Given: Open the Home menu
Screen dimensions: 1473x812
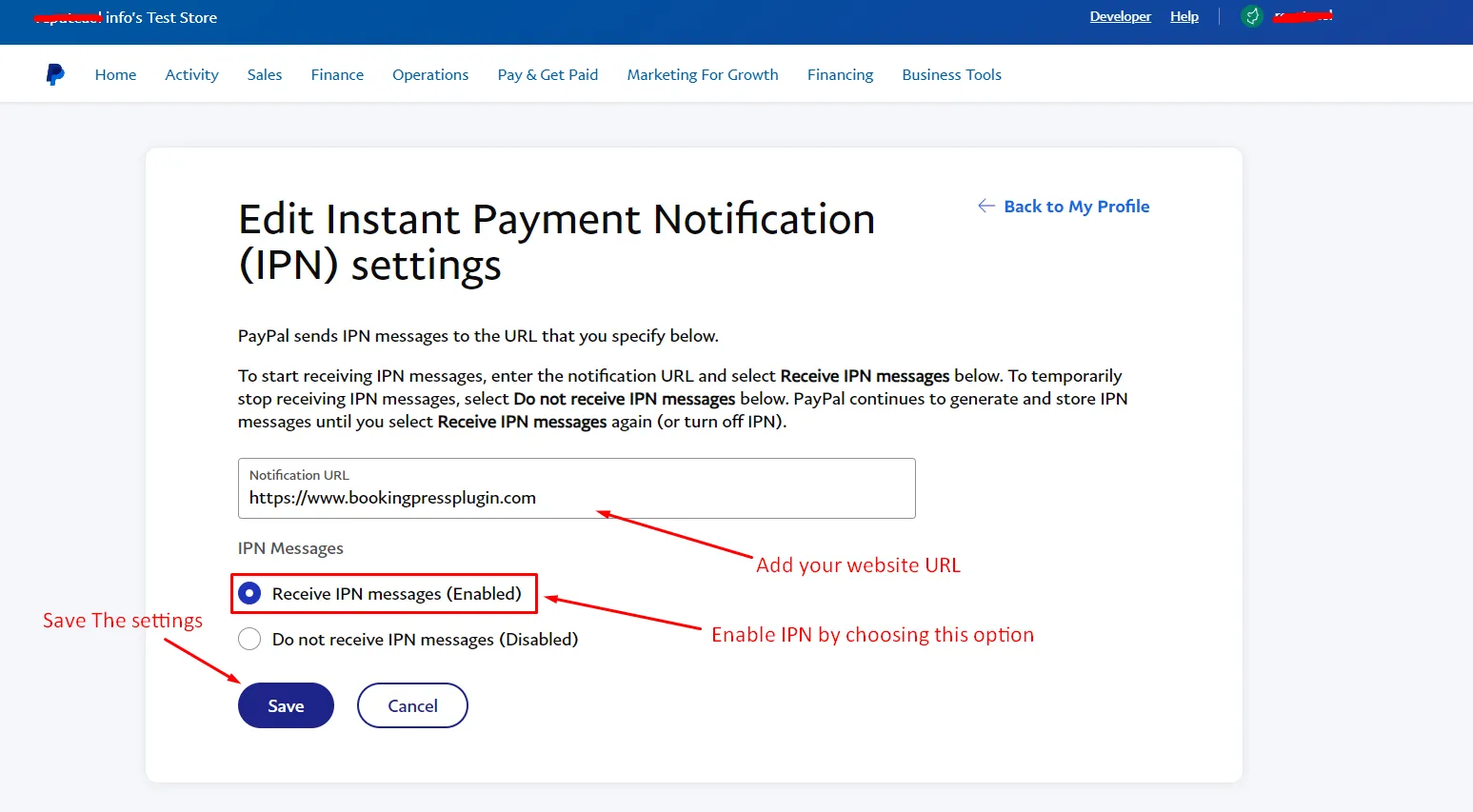Looking at the screenshot, I should 115,74.
